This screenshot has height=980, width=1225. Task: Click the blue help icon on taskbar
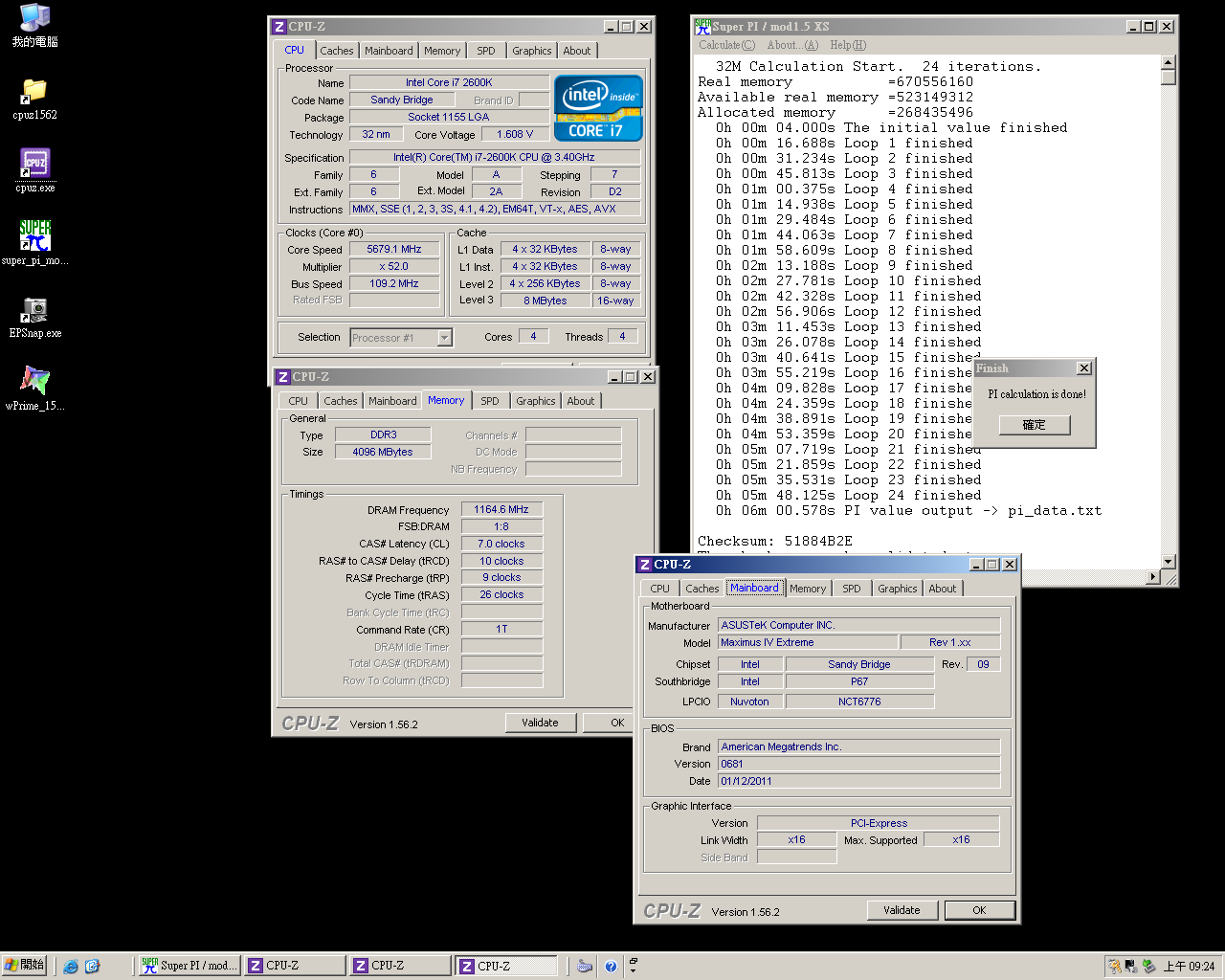tap(611, 967)
